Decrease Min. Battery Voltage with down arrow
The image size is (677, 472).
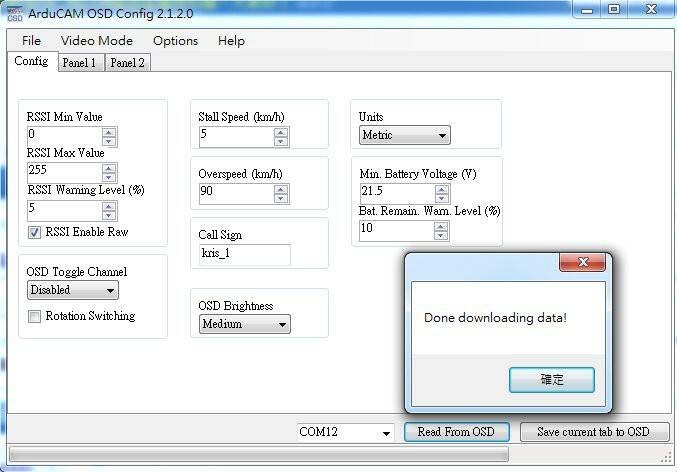tap(442, 198)
